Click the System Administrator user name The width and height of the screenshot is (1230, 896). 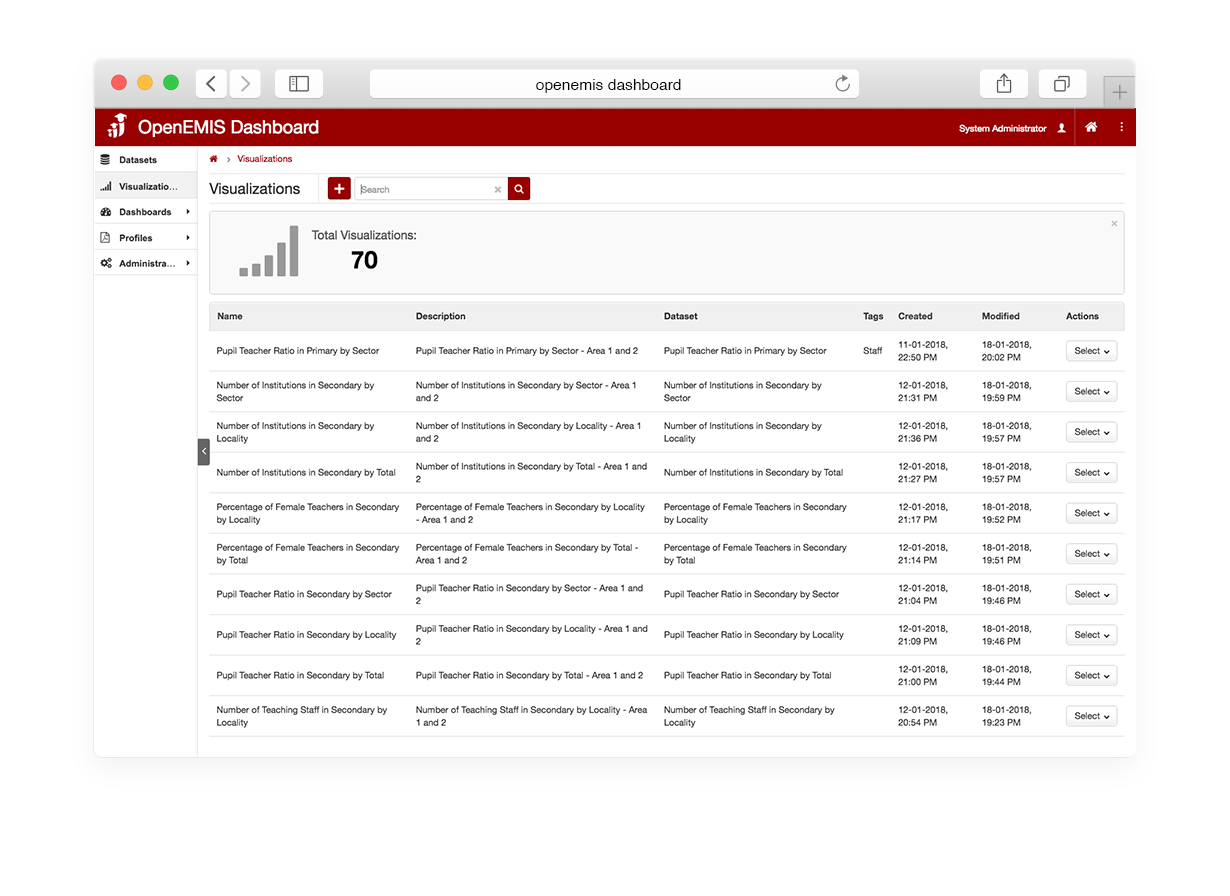pos(1002,129)
